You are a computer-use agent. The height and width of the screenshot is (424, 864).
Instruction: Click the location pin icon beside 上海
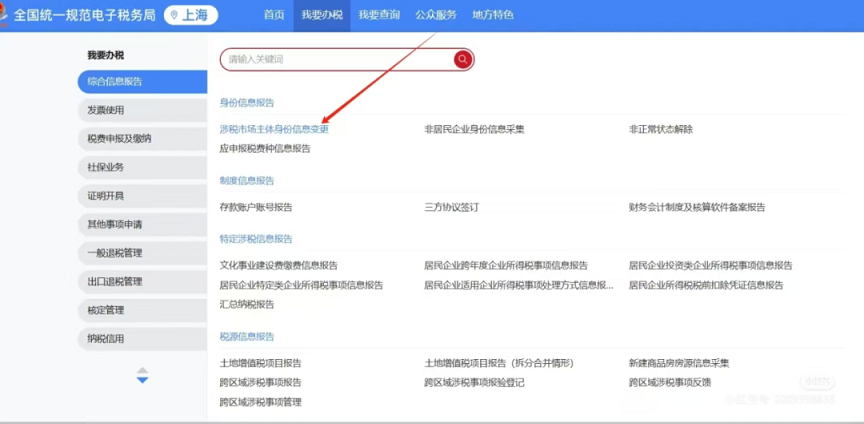coord(175,15)
